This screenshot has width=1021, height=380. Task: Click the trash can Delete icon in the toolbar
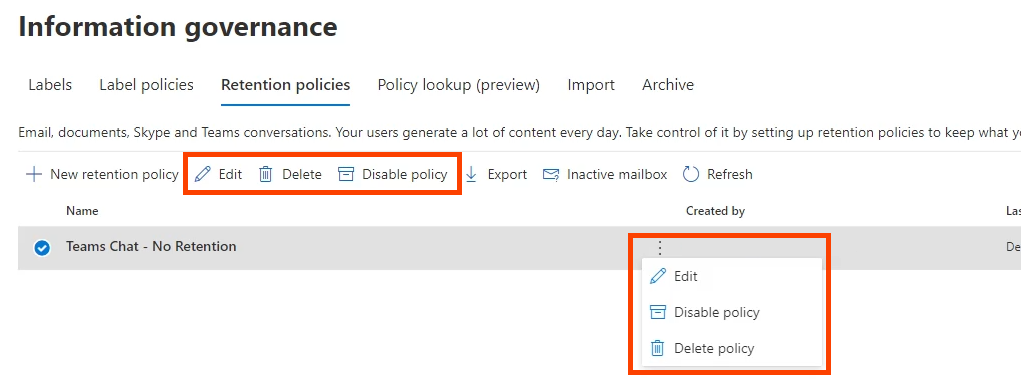[266, 174]
